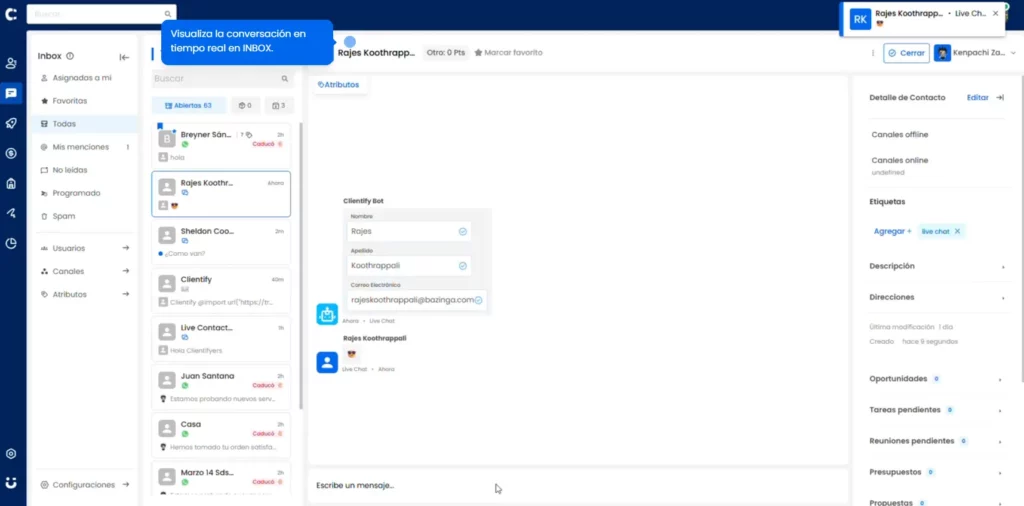Click the magnifier in conversation search
This screenshot has height=506, width=1024.
tap(285, 78)
